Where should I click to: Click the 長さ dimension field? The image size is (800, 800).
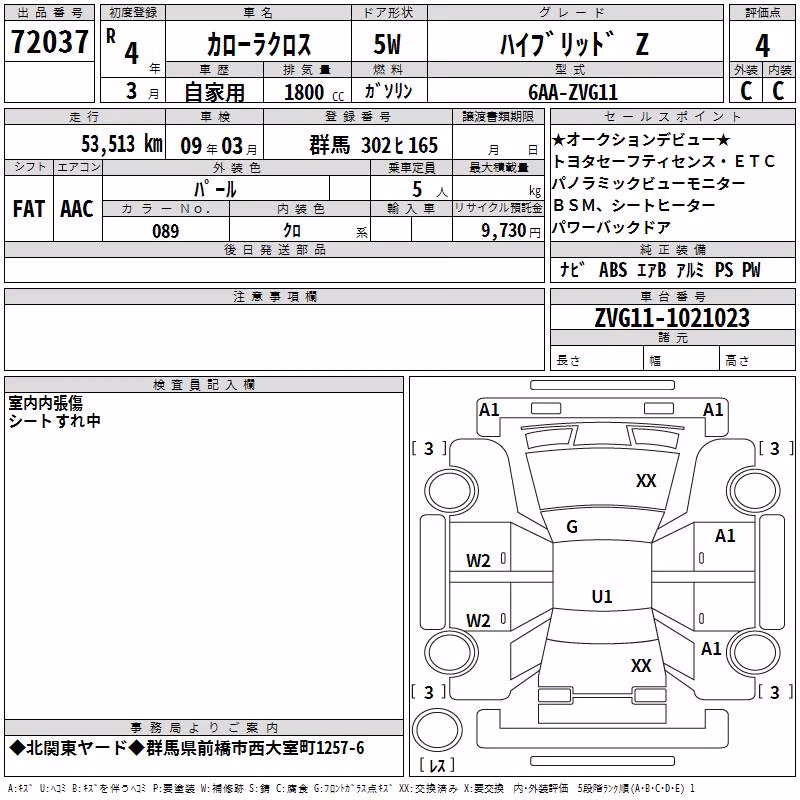[x=597, y=358]
